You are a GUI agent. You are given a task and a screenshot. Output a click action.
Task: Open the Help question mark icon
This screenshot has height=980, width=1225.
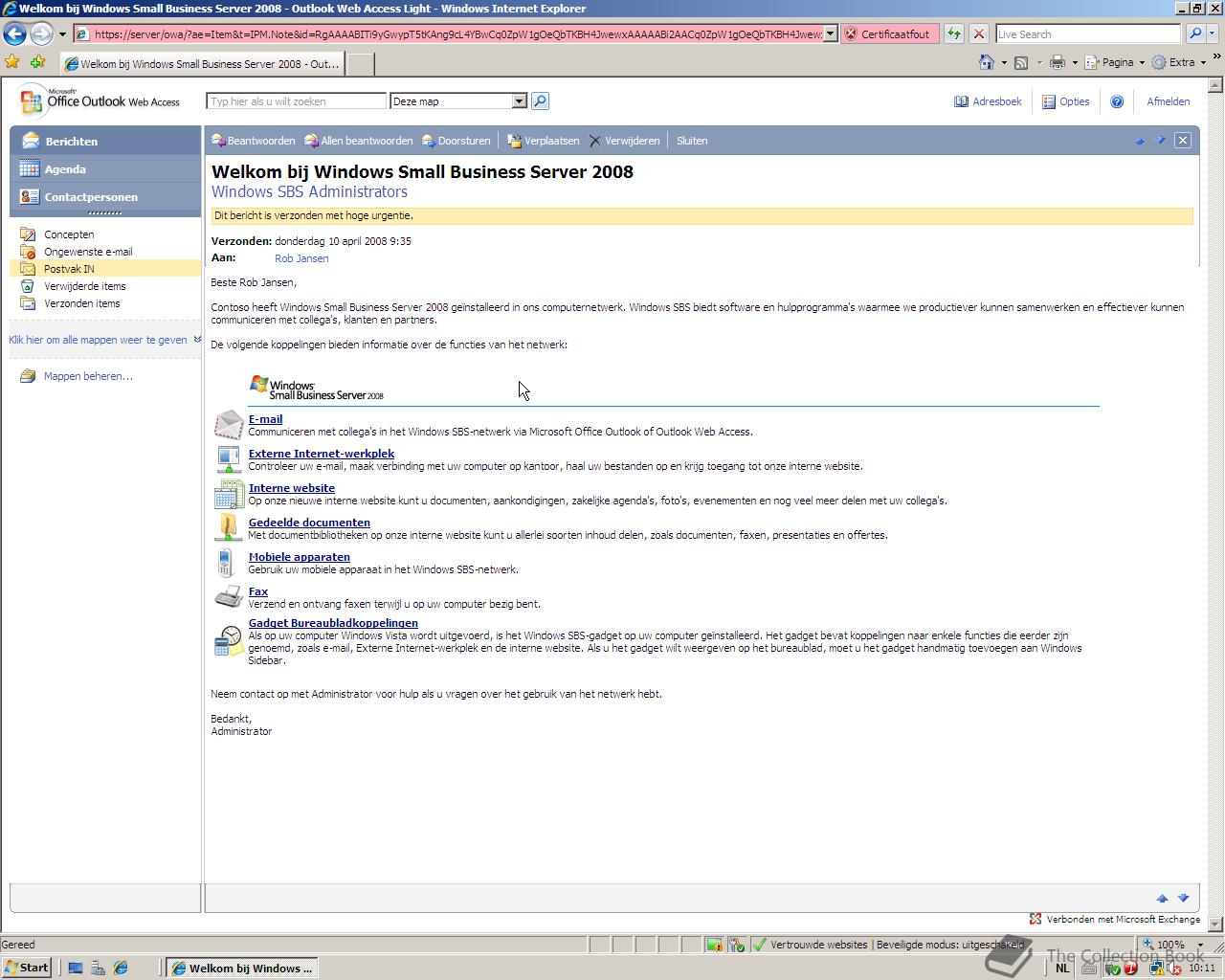pos(1117,101)
